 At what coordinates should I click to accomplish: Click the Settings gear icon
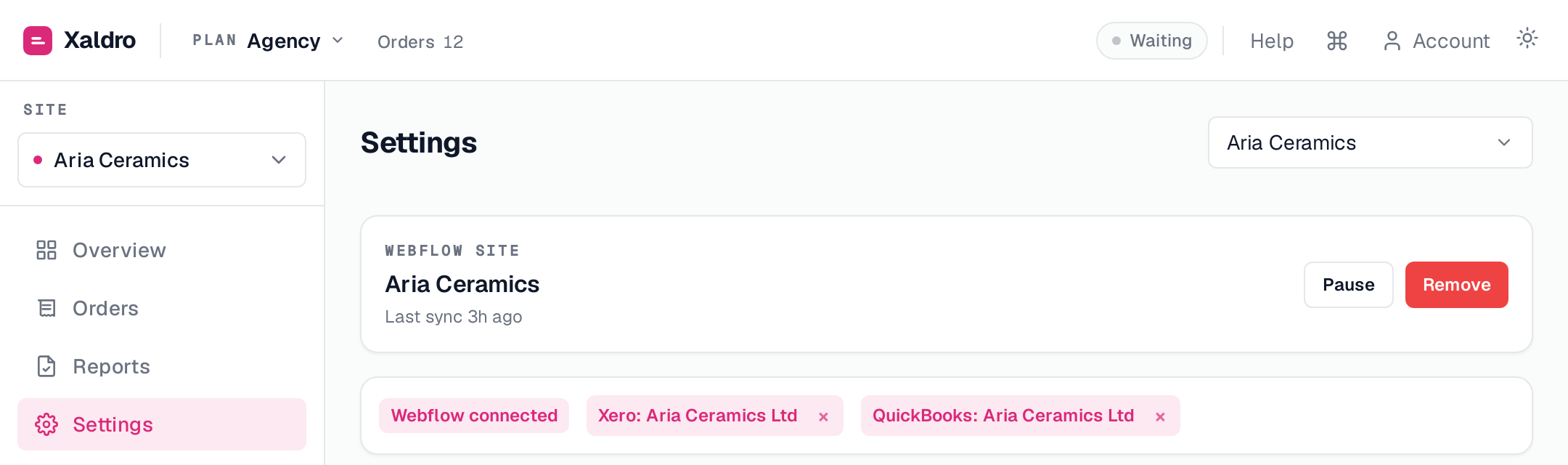[46, 424]
